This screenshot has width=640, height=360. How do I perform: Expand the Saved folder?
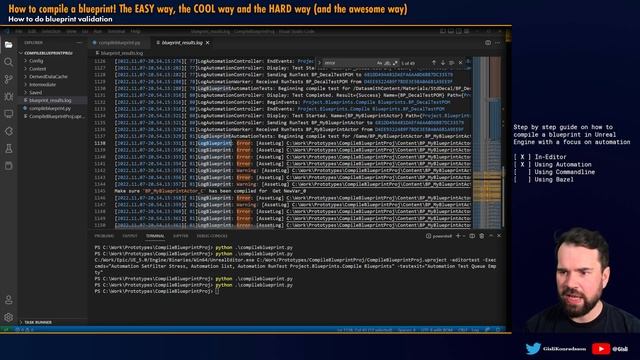pyautogui.click(x=36, y=93)
